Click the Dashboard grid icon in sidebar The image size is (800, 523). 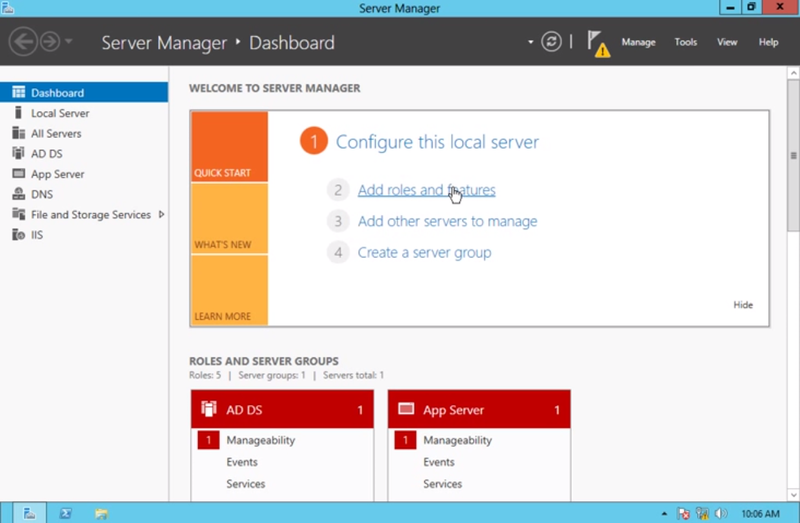click(x=18, y=92)
